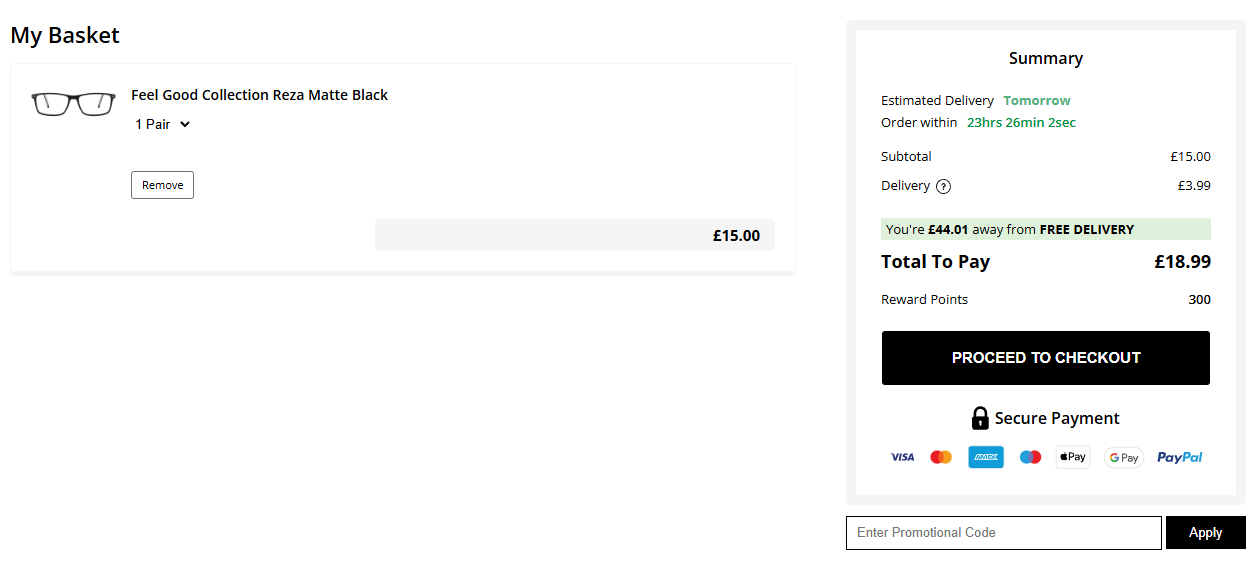Click the Apple Pay icon

(1073, 457)
